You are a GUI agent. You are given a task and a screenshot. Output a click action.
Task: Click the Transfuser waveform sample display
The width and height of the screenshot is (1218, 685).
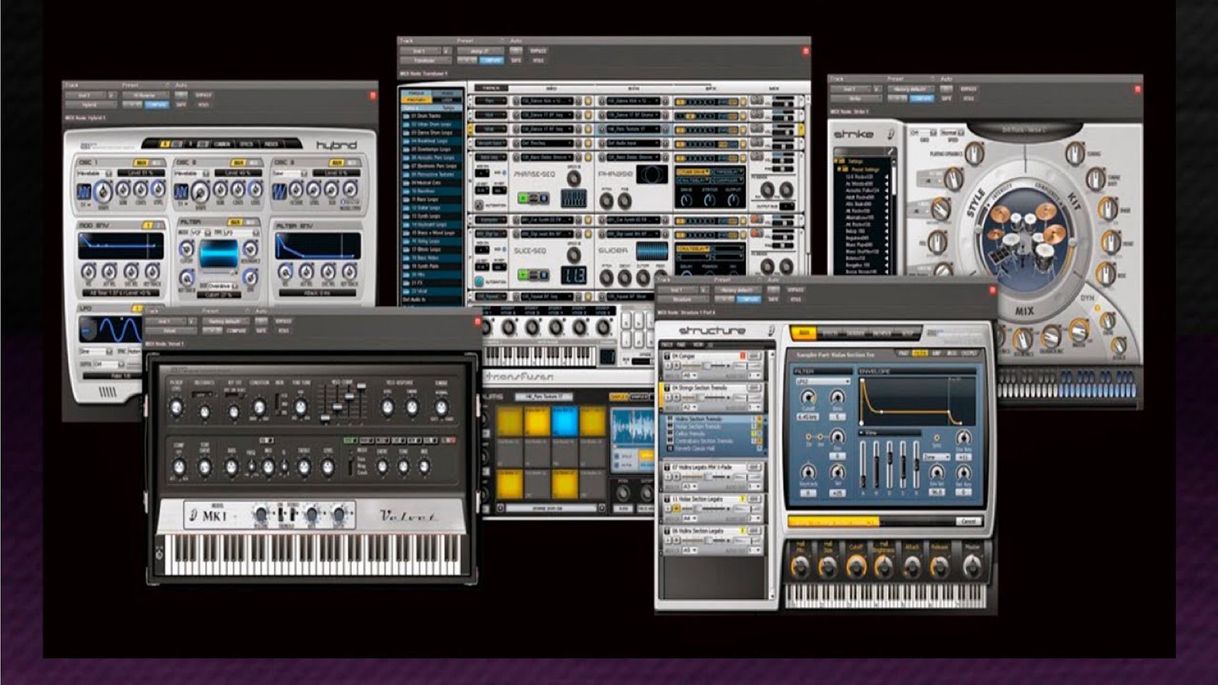pos(632,425)
